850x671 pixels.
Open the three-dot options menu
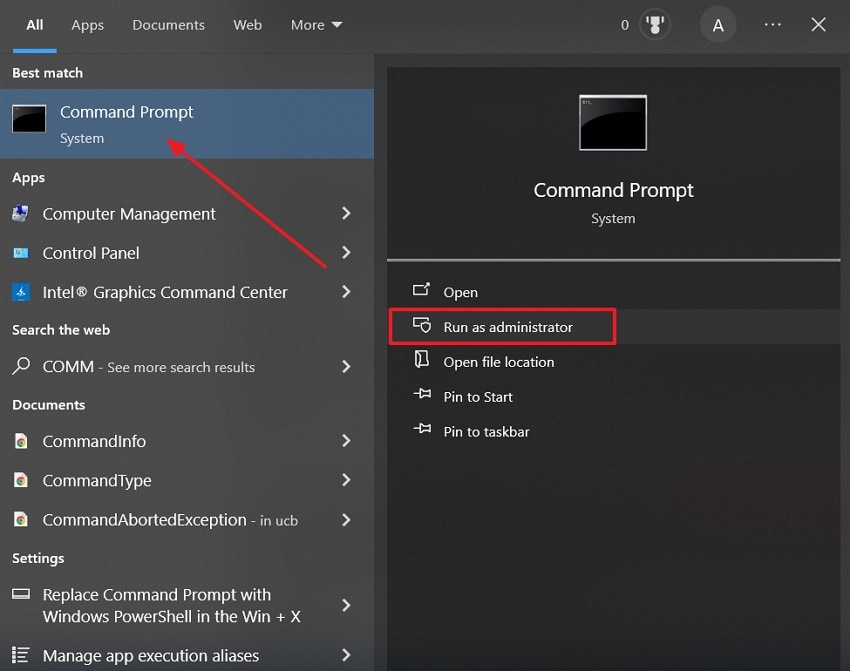(772, 24)
